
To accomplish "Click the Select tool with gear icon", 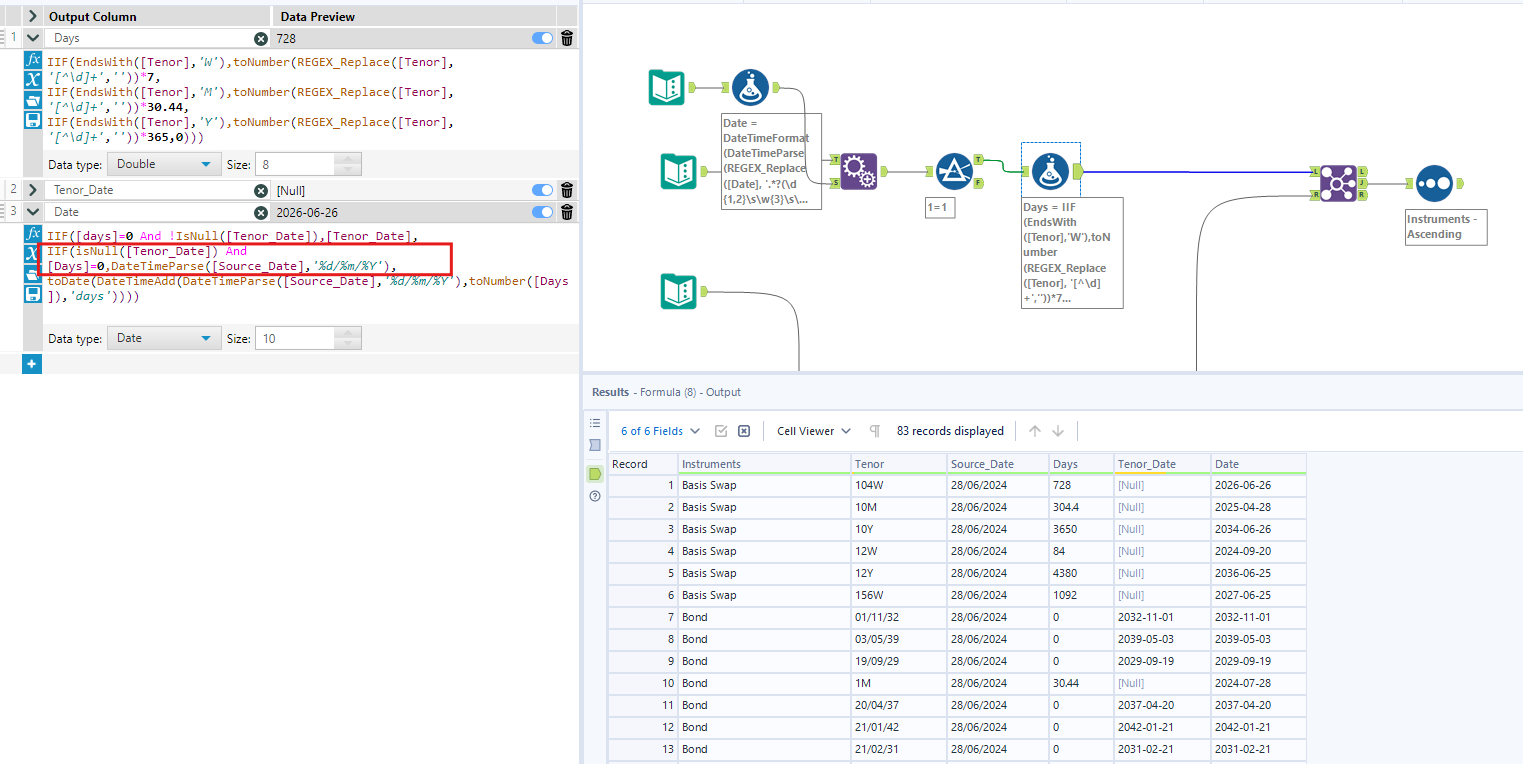I will tap(858, 171).
